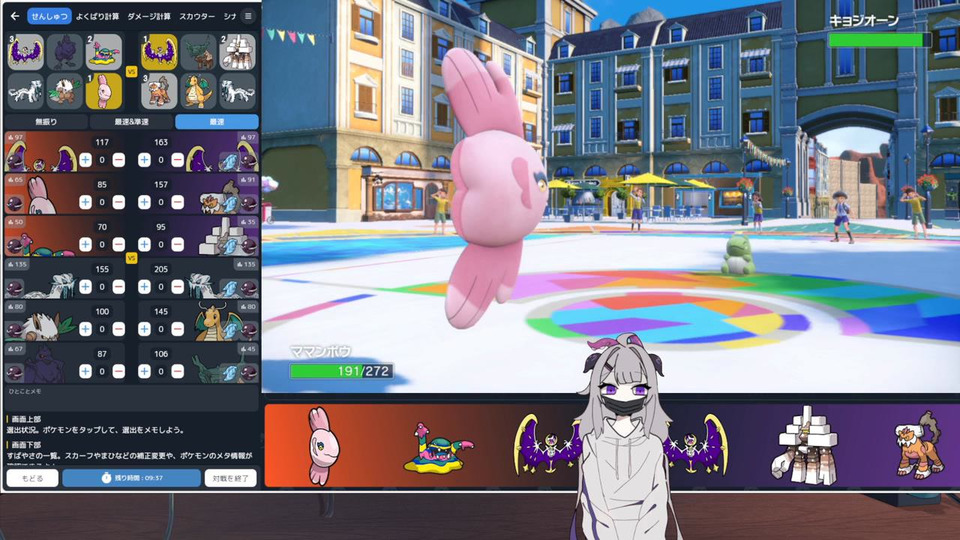Decrease rank under speed 85
Viewport: 960px width, 540px height.
(119, 202)
